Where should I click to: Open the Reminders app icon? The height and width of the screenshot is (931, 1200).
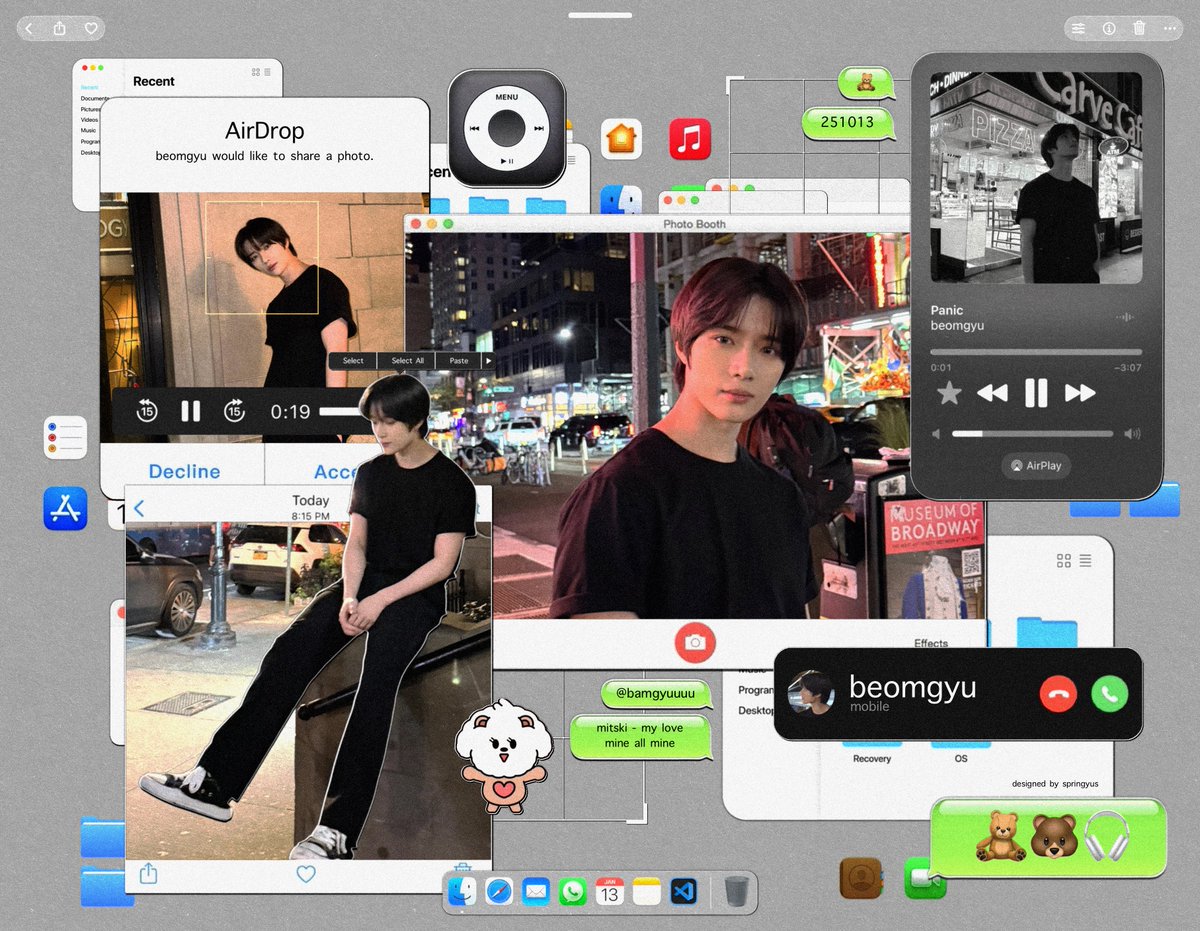coord(65,437)
